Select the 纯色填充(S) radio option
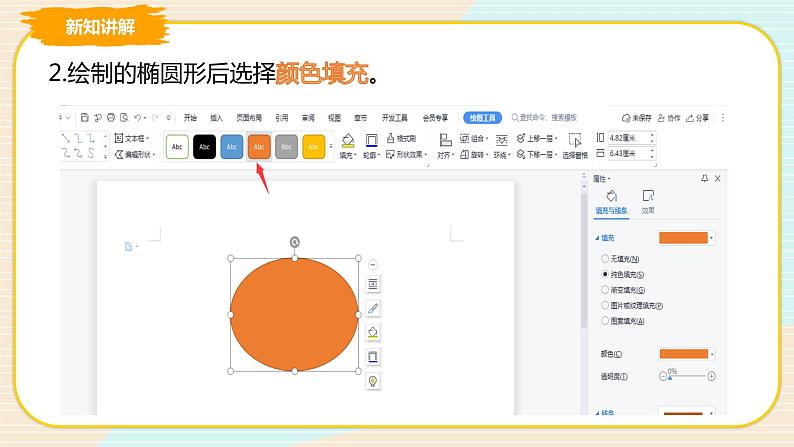This screenshot has height=447, width=794. [x=622, y=274]
